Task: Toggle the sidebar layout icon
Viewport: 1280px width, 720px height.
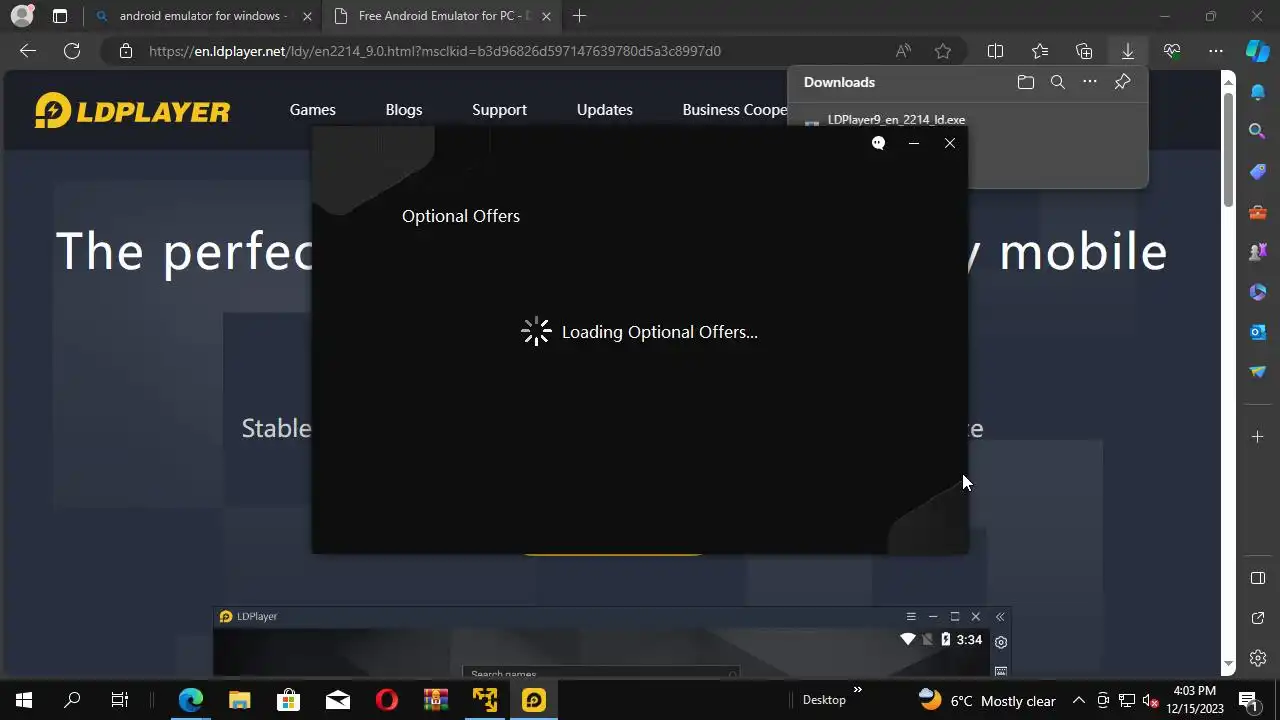Action: [1258, 578]
